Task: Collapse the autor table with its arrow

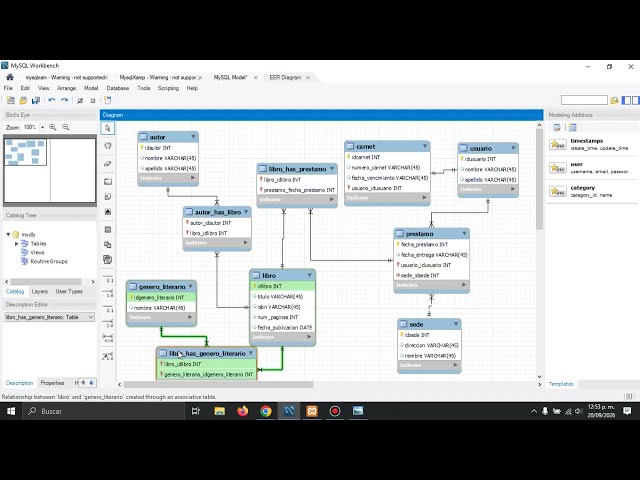Action: pos(193,137)
